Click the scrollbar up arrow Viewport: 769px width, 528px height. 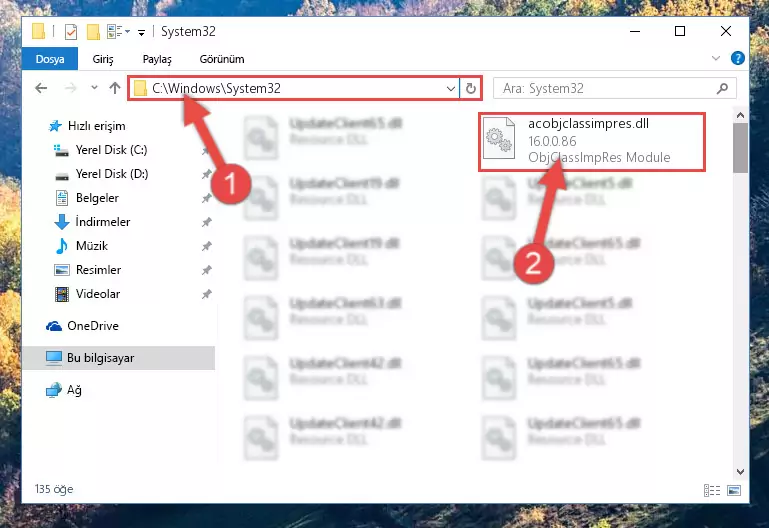click(x=741, y=116)
